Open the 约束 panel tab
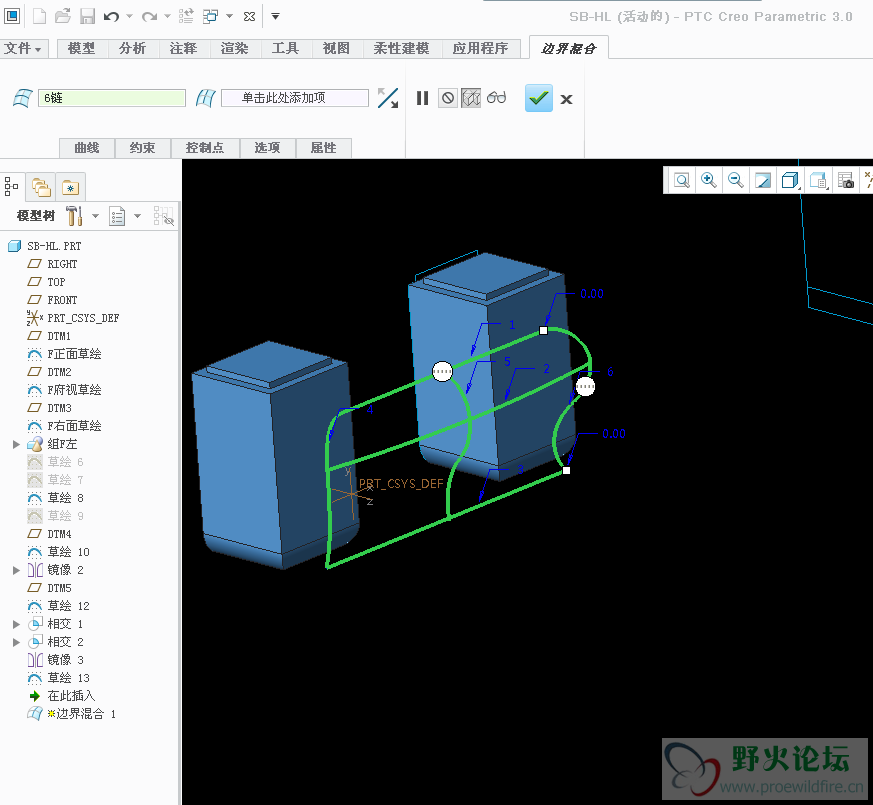873x805 pixels. coord(143,148)
